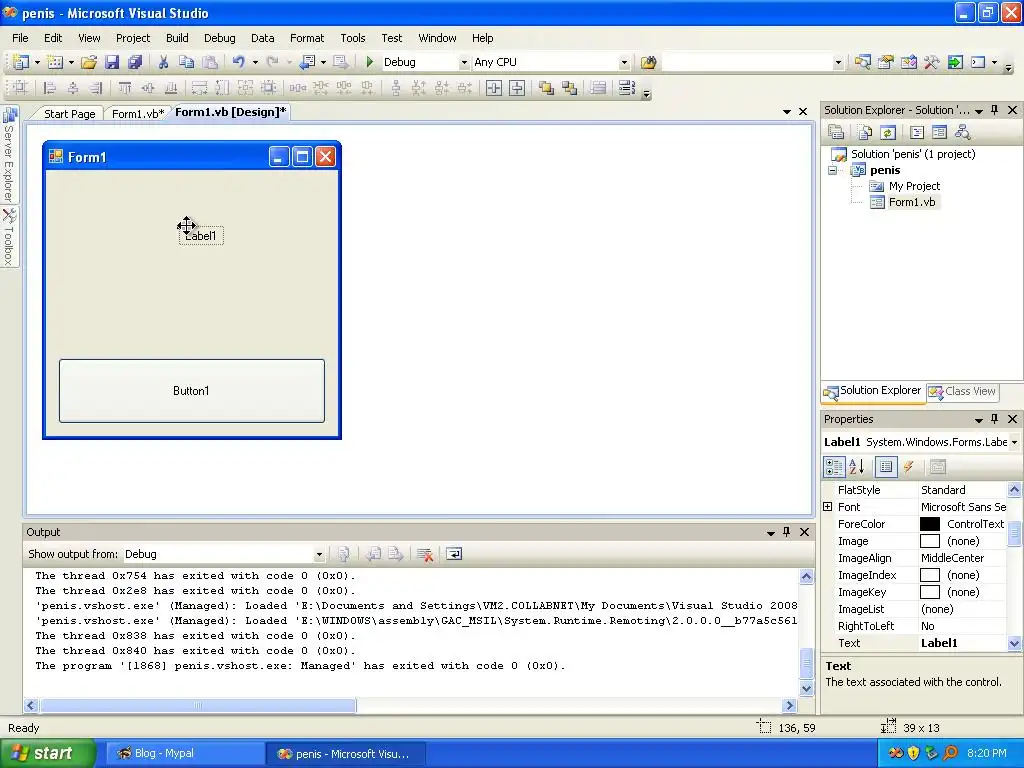Show Events with the lightning bolt icon
This screenshot has width=1024, height=768.
(x=908, y=467)
